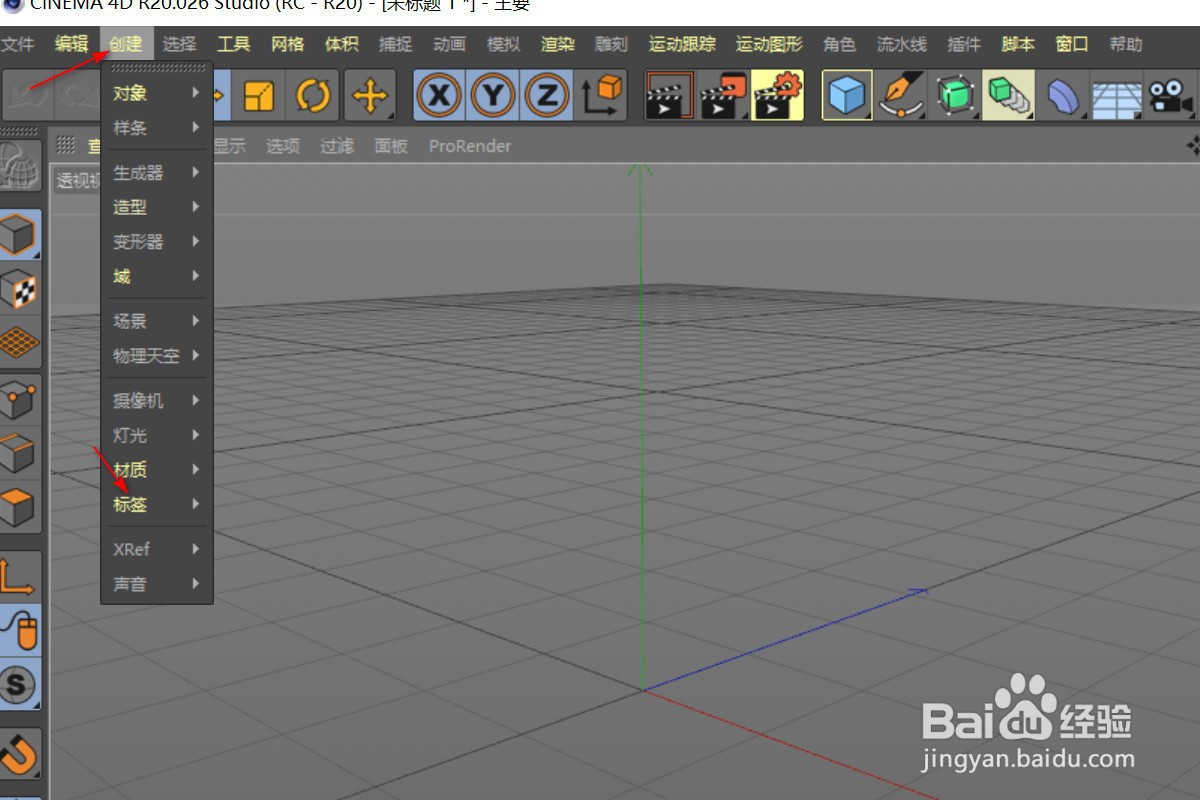1200x800 pixels.
Task: Toggle the coordinate system icon
Action: (602, 96)
